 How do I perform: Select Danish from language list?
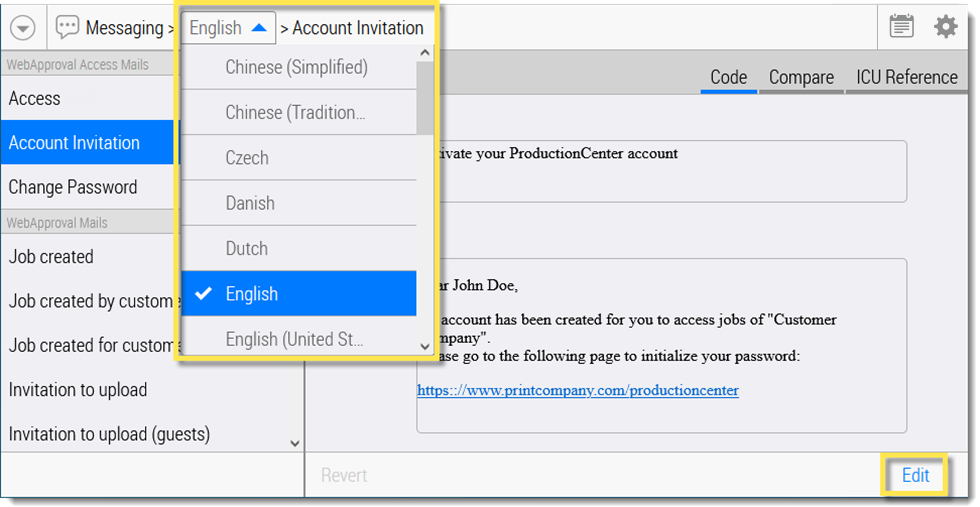299,203
